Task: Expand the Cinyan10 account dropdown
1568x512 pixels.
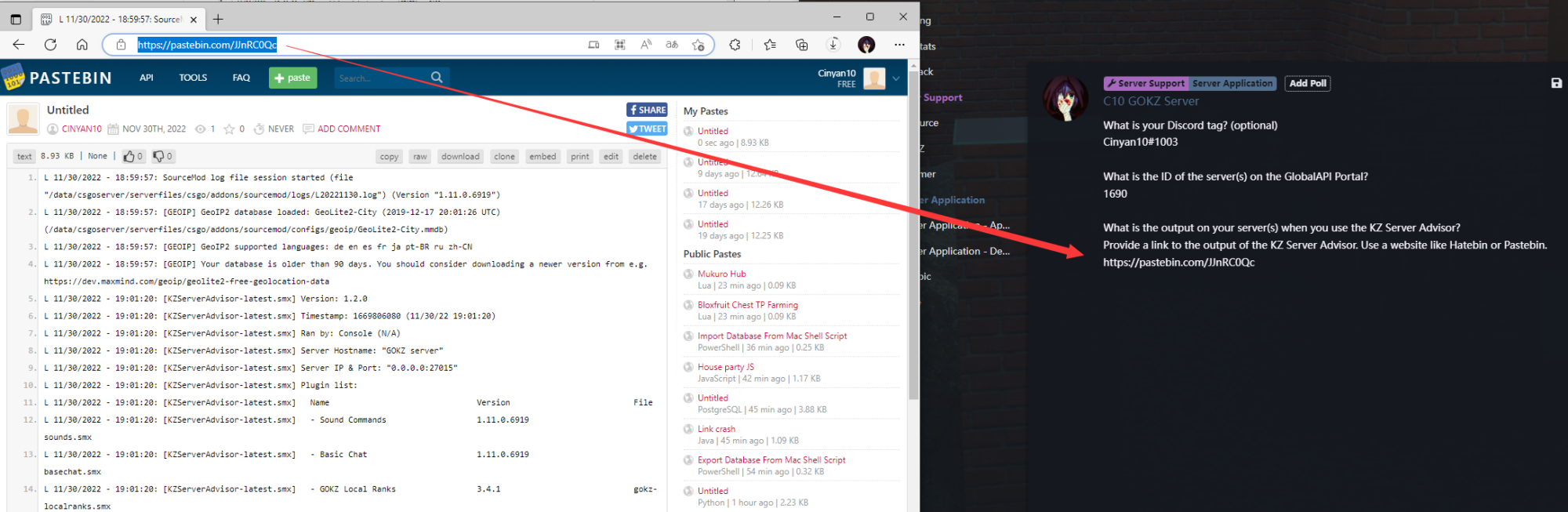Action: (x=896, y=78)
